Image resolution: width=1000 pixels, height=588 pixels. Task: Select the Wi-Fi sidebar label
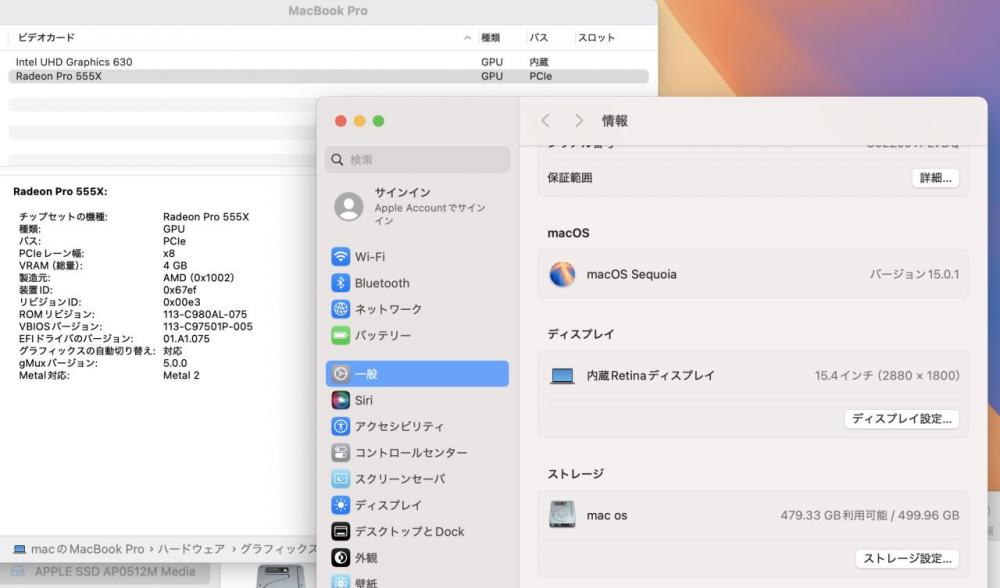coord(370,257)
